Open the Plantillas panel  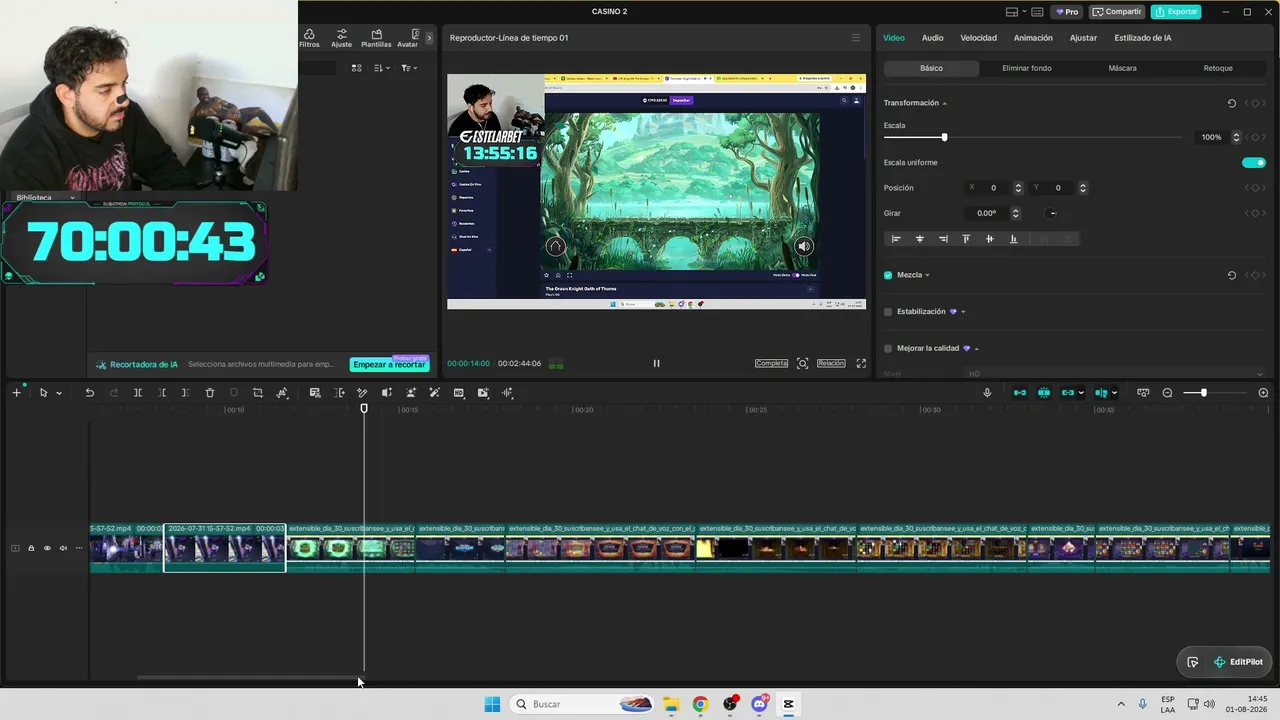pos(376,38)
